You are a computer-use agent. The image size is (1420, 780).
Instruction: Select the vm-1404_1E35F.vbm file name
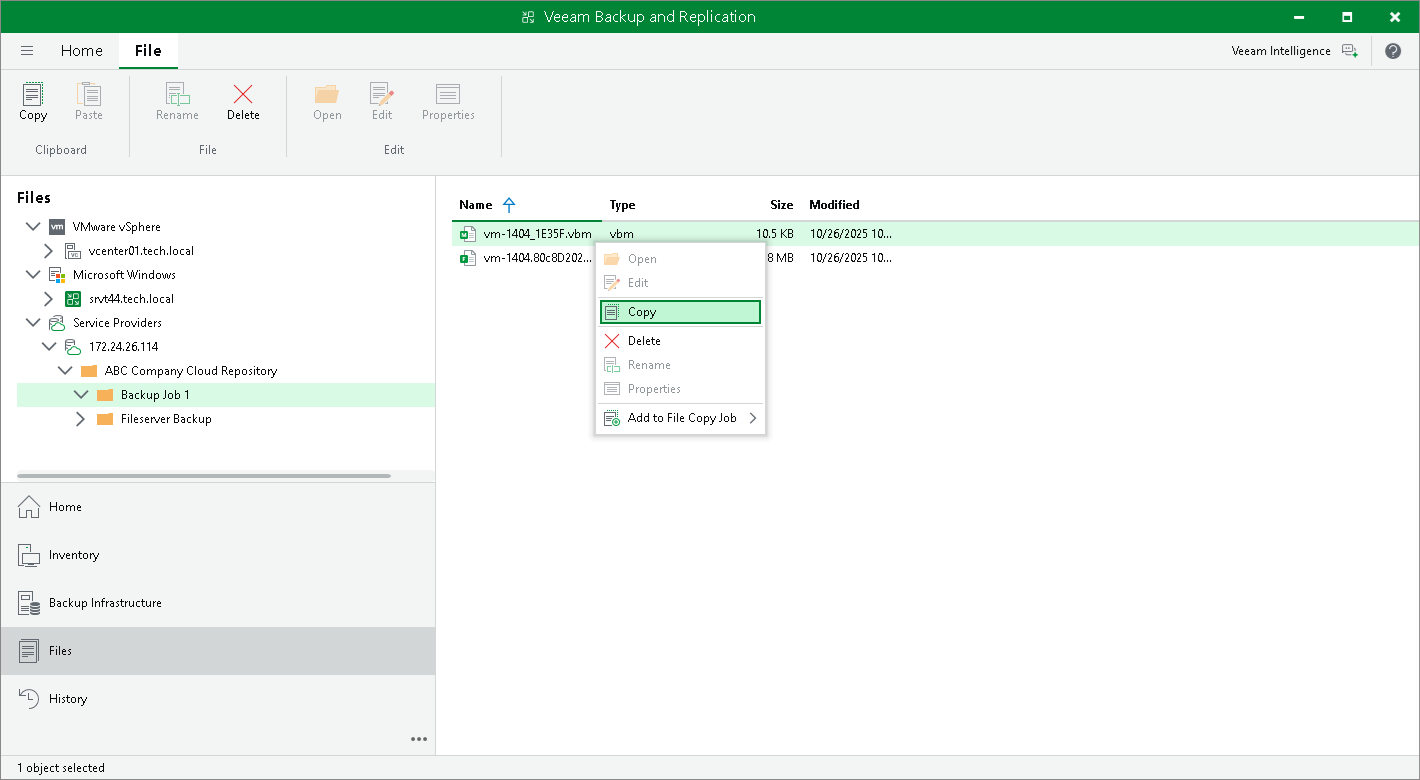point(538,234)
